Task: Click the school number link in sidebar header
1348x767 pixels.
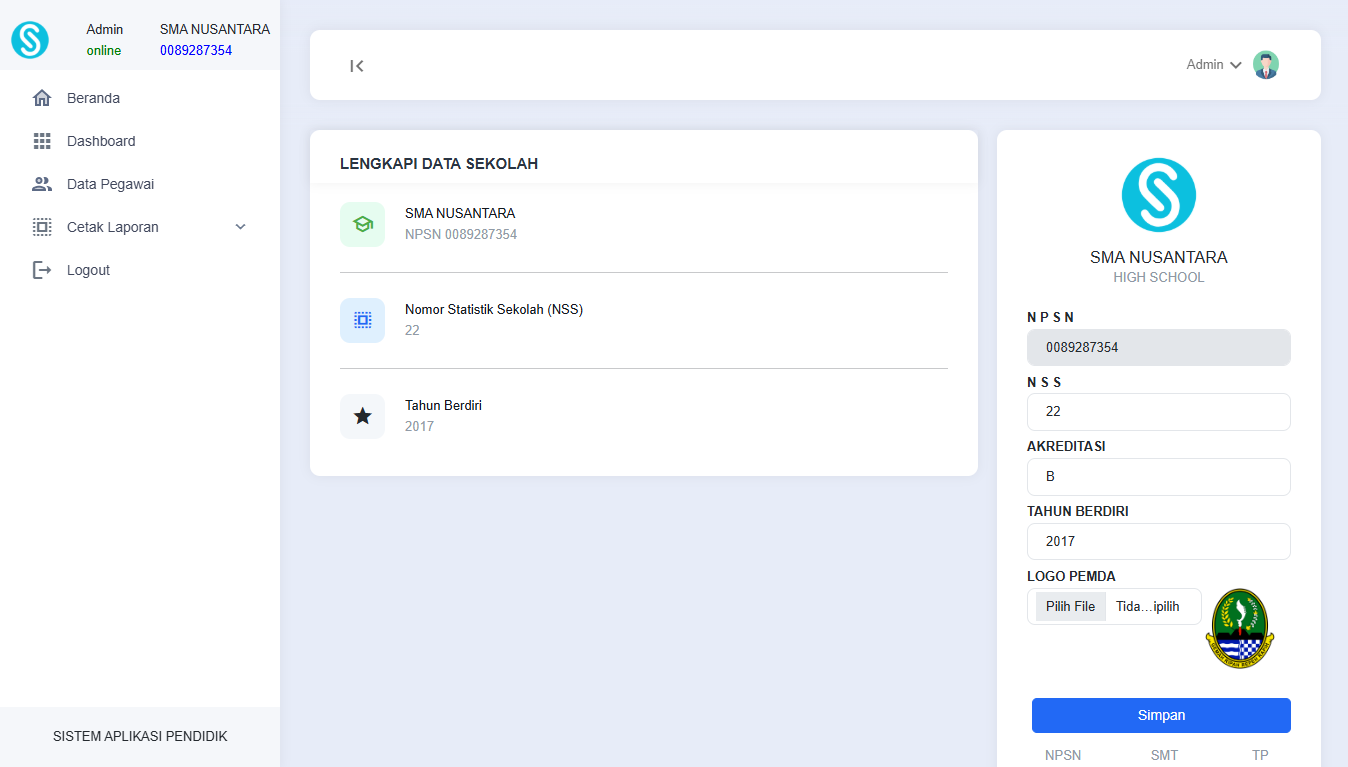Action: point(196,50)
